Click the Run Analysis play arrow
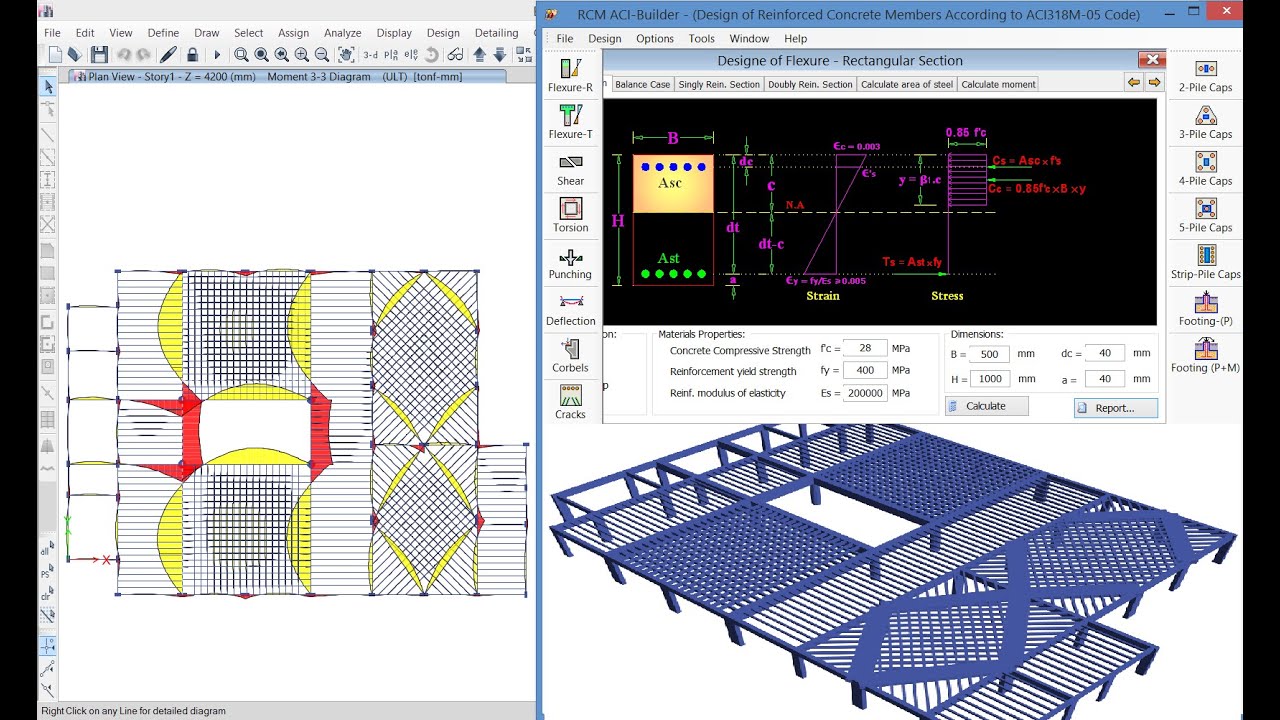The image size is (1280, 720). click(x=217, y=55)
